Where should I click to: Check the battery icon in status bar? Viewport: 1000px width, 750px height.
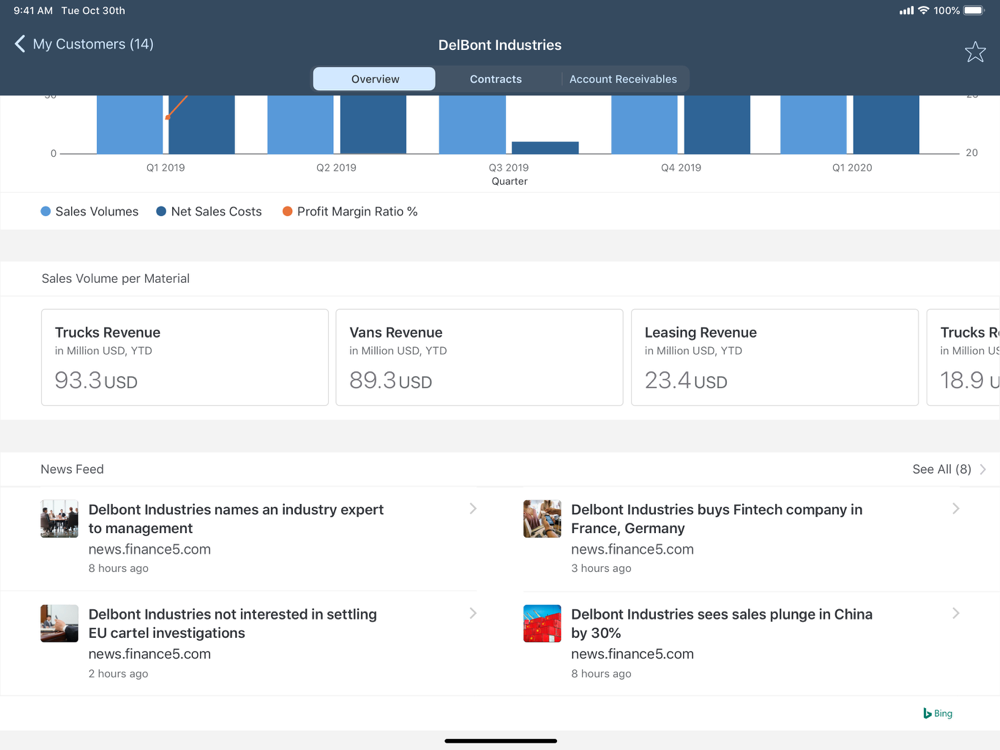[x=974, y=10]
